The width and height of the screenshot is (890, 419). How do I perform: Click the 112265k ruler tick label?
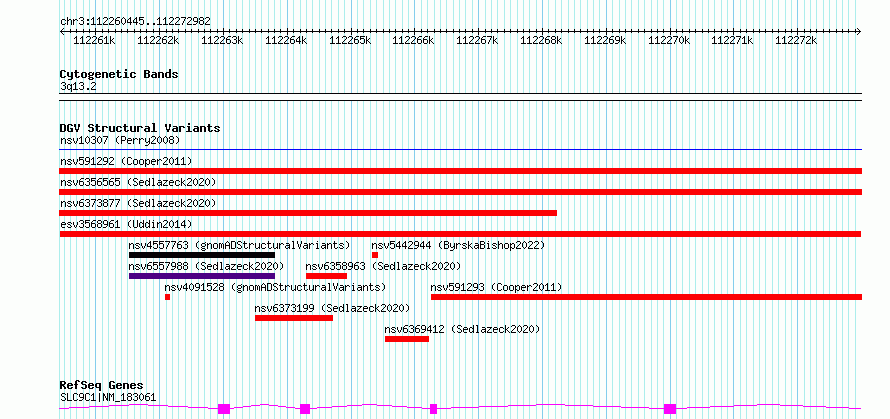pos(350,40)
